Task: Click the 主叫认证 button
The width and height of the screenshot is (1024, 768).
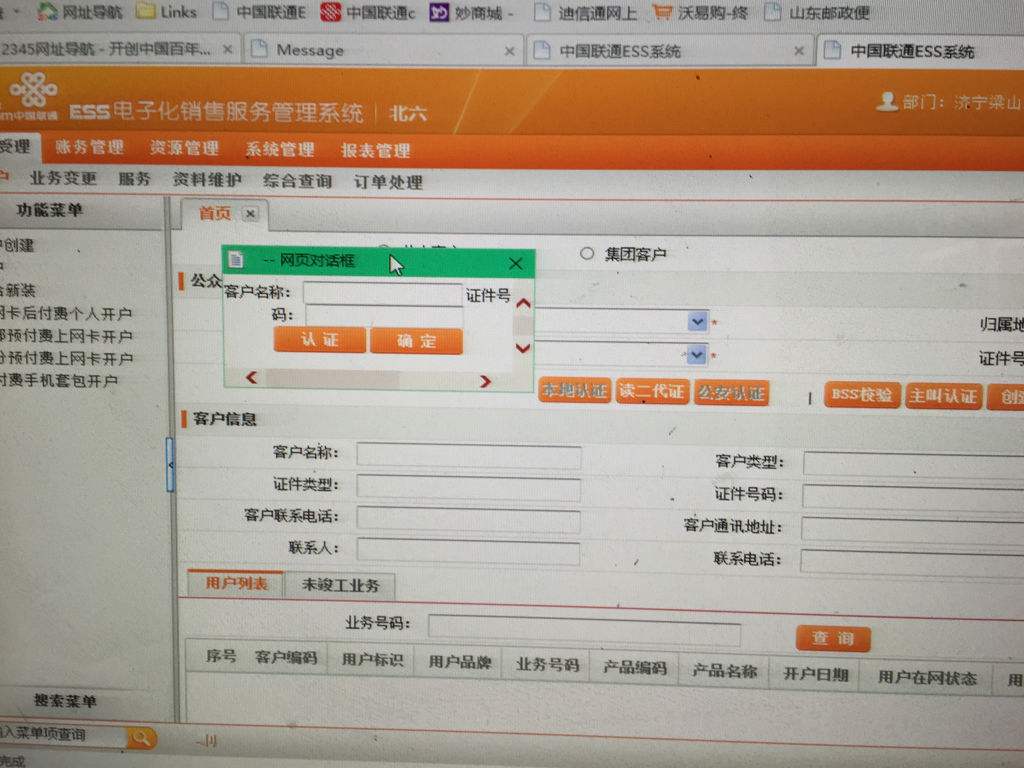Action: pyautogui.click(x=944, y=396)
